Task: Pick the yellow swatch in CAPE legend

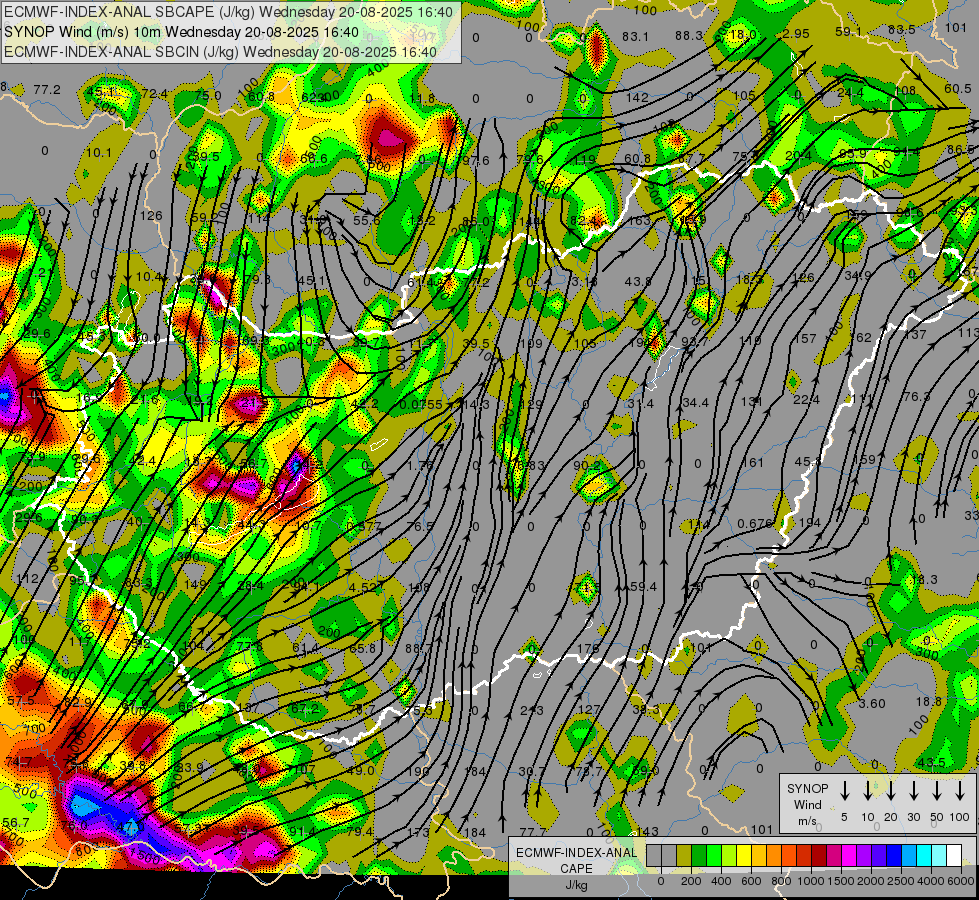Action: click(744, 856)
